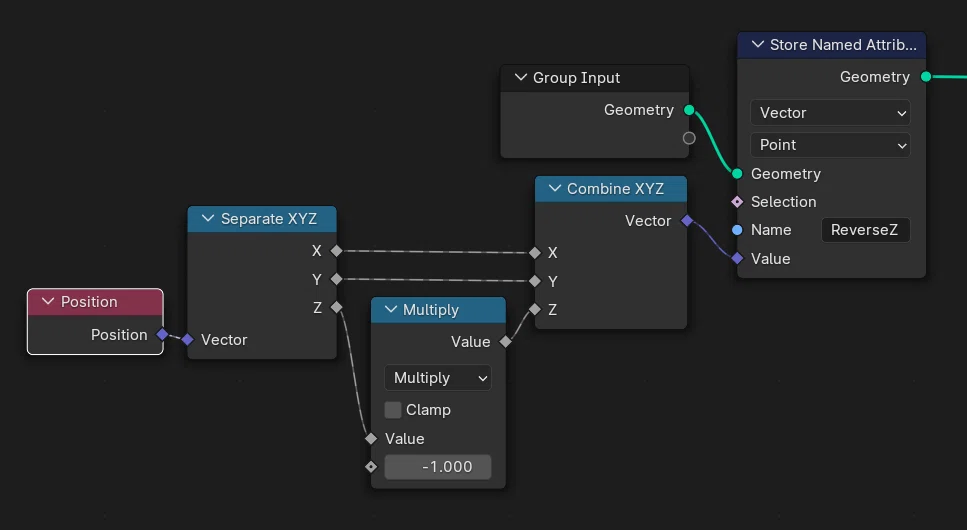Click Combine XYZ Y input socket
The image size is (967, 530).
pos(535,281)
